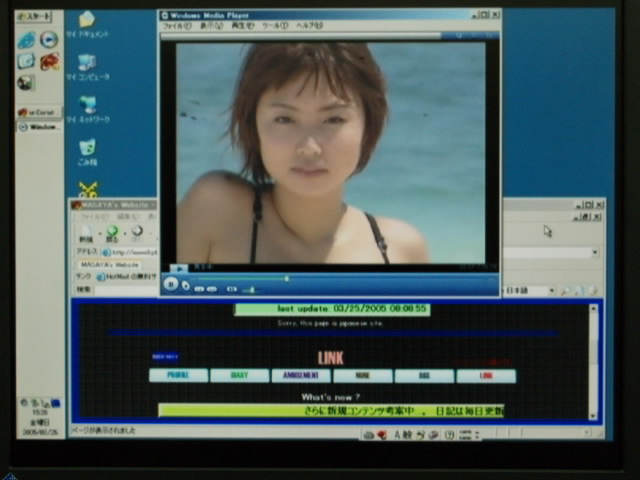Open the Play menu in Media Player
640x480 pixels.
point(242,26)
